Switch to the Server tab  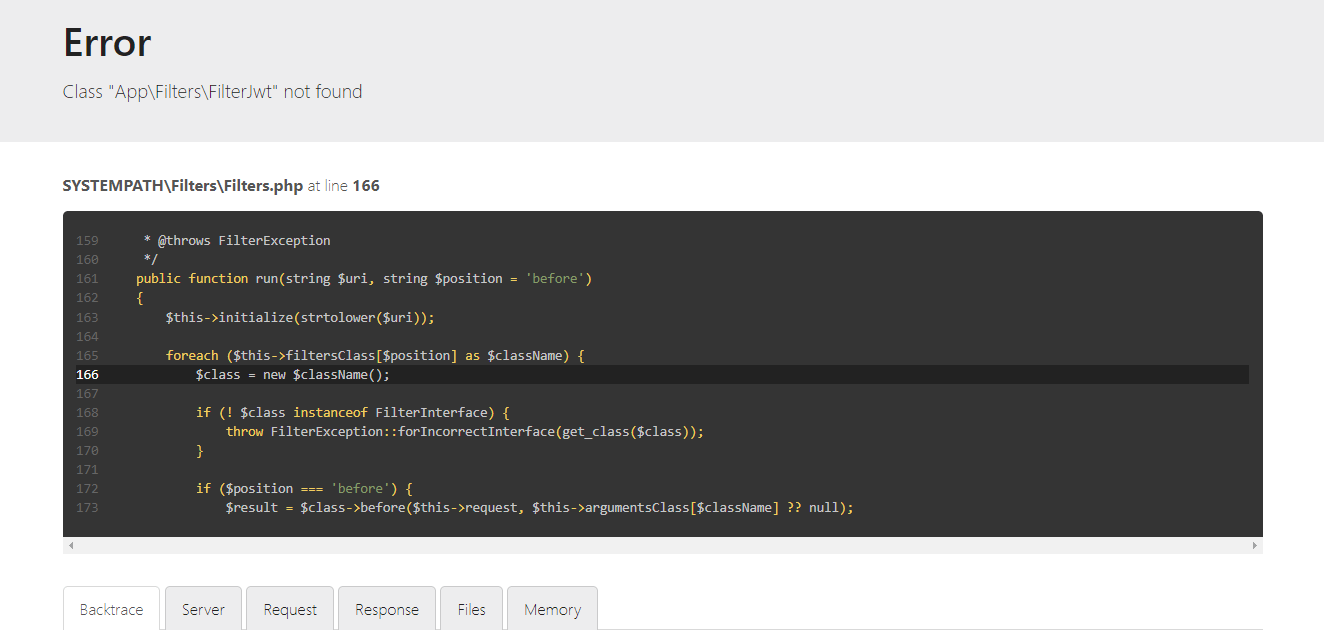click(203, 609)
